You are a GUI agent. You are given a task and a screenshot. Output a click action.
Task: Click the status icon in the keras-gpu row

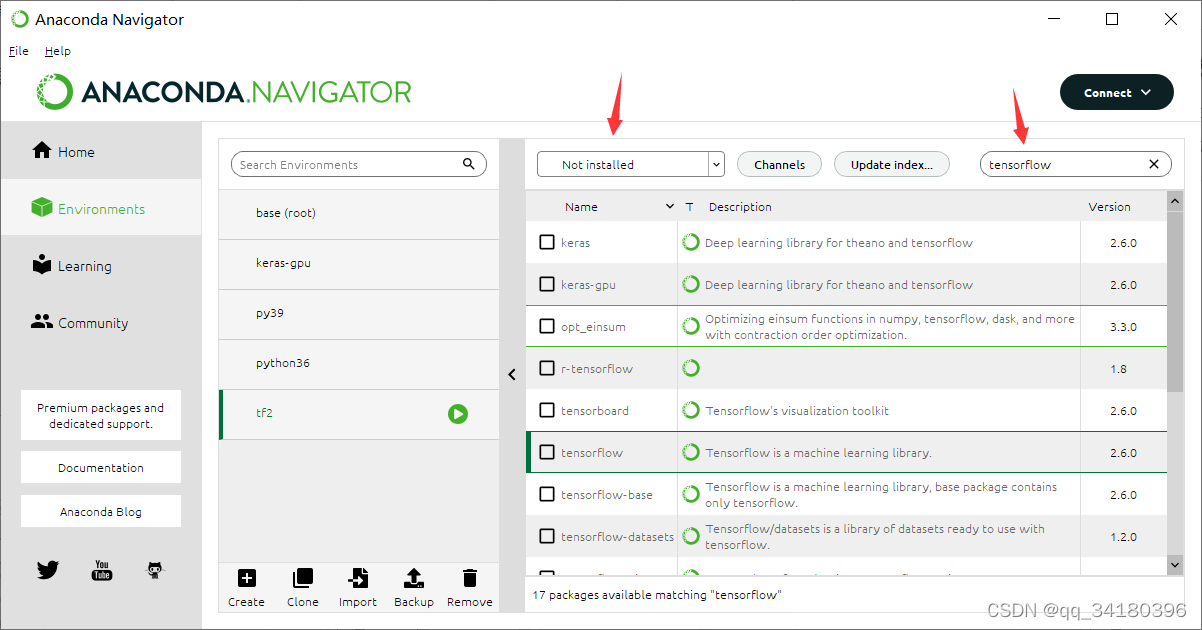690,284
